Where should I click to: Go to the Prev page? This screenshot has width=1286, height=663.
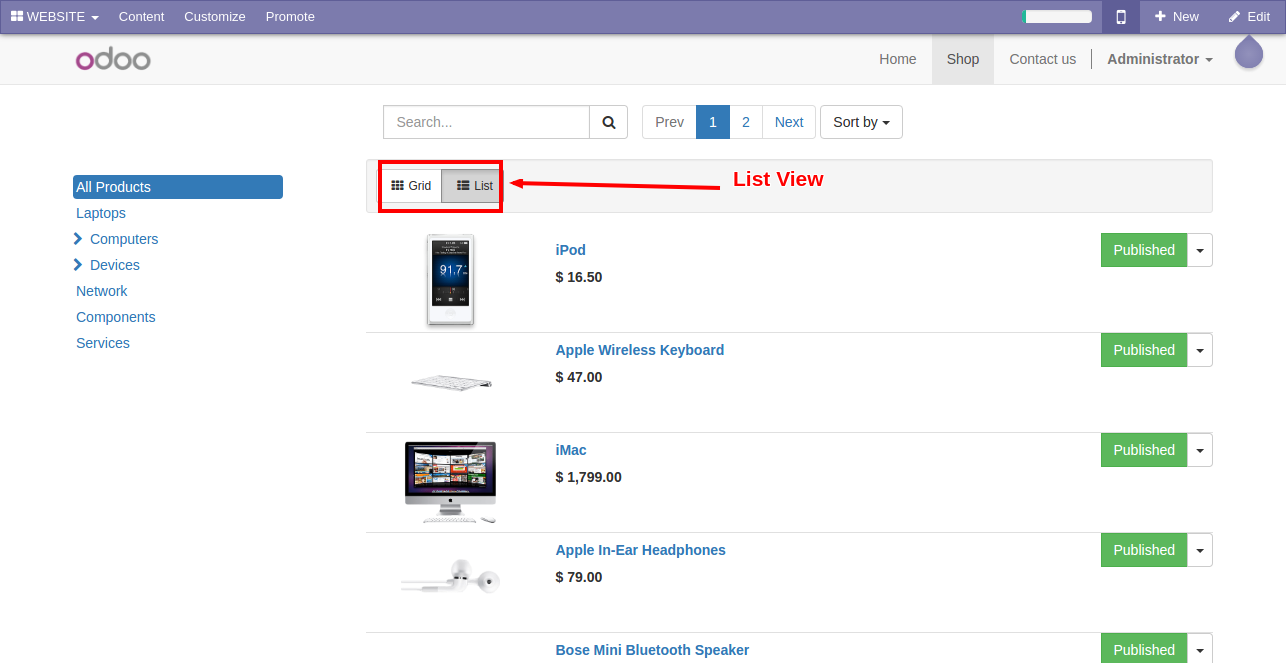(669, 122)
